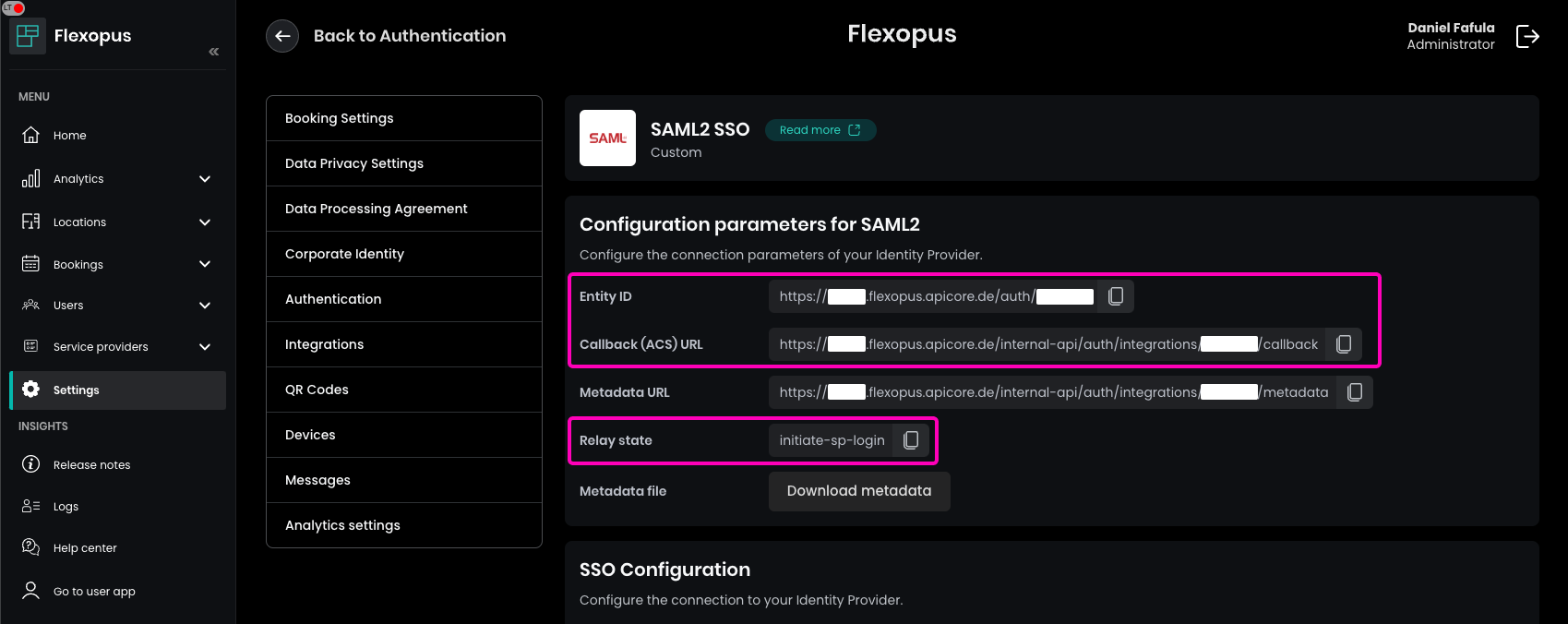Open Home from the sidebar
Viewport: 1568px width, 624px height.
click(69, 136)
